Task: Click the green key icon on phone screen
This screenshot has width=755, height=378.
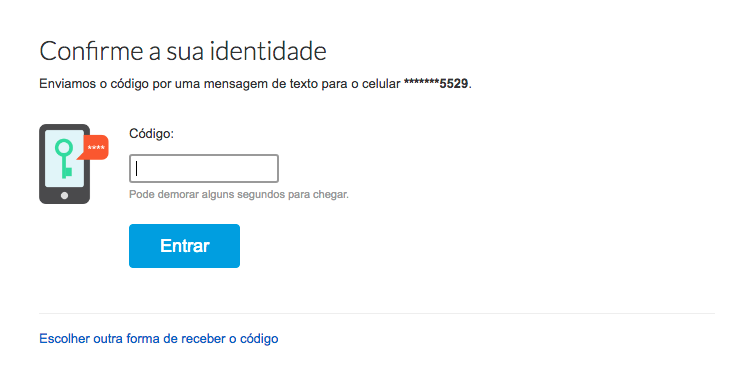Action: click(64, 158)
